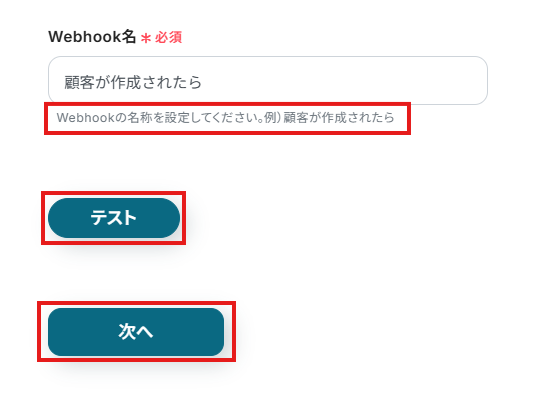Select the field containing 顧客が作成されたら

[268, 80]
